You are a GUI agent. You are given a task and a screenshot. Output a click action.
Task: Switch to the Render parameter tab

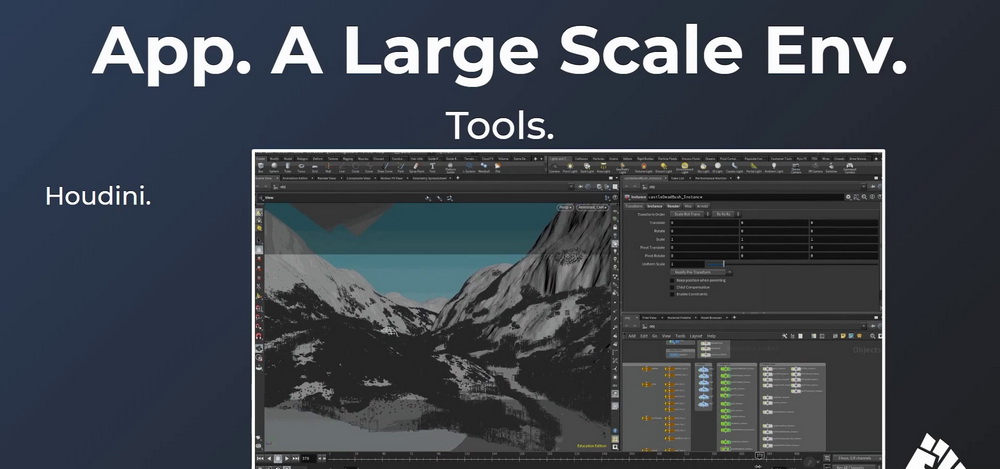673,206
